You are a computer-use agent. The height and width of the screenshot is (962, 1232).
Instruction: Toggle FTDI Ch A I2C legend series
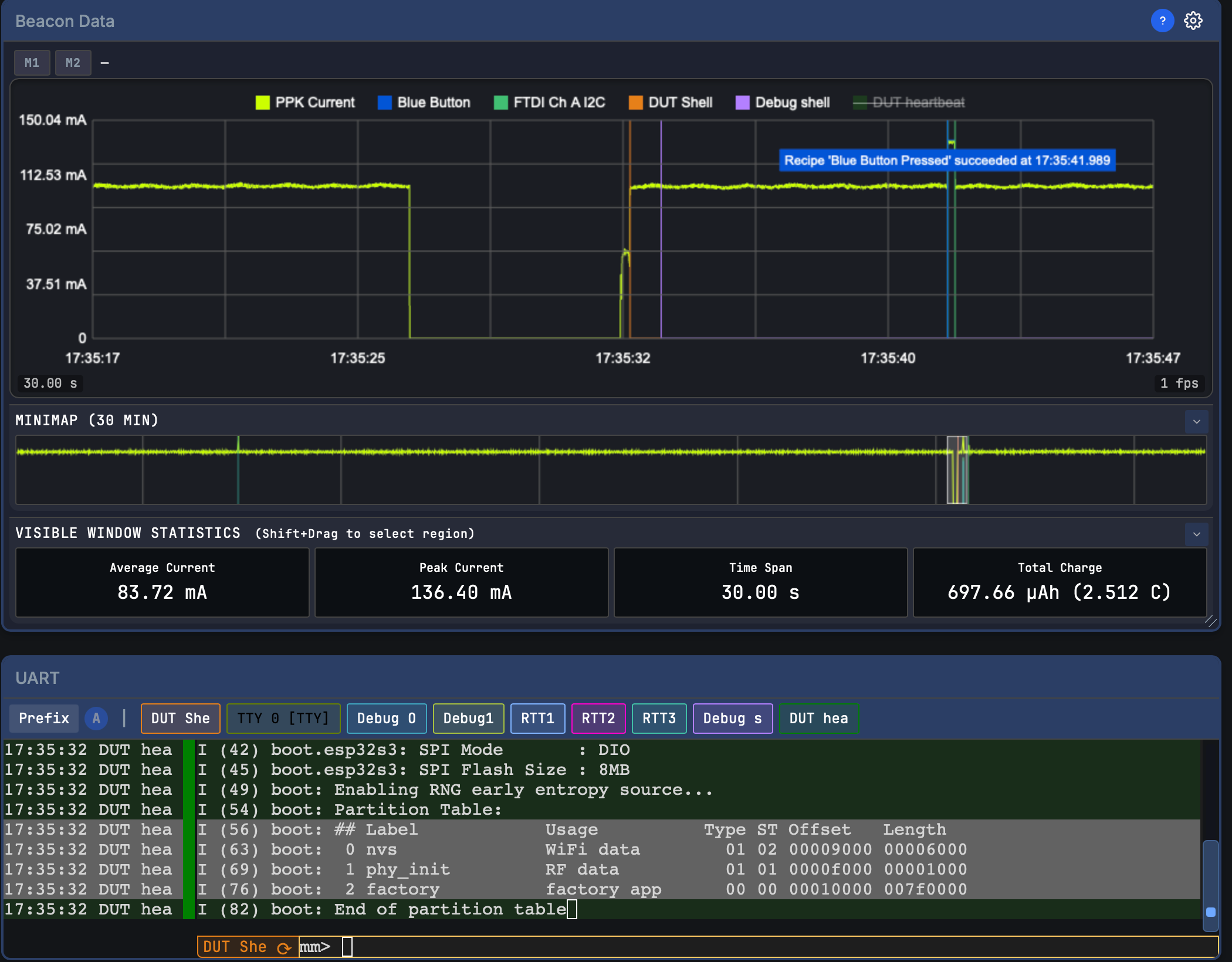coord(550,103)
